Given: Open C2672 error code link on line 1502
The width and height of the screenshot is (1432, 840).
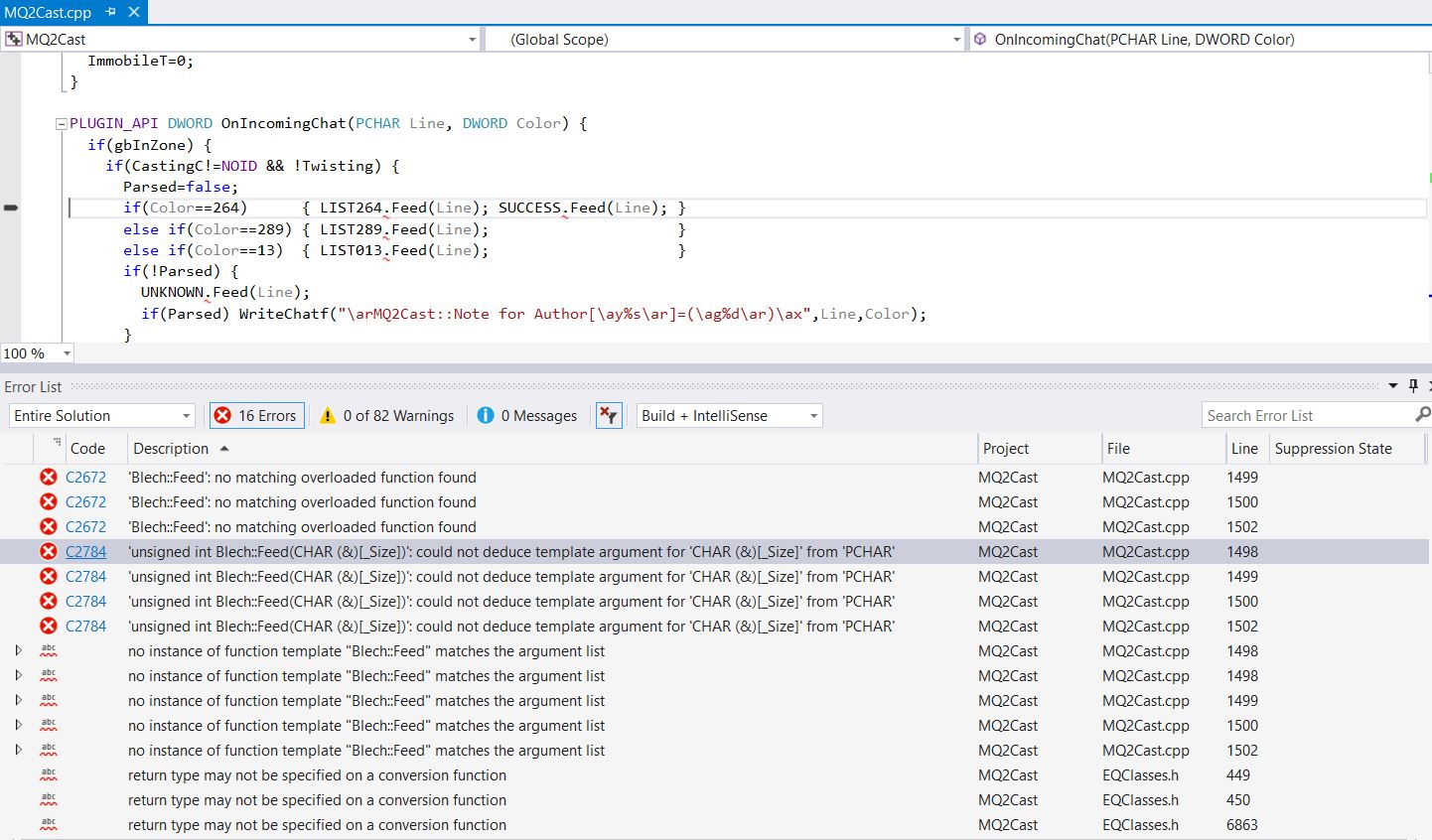Looking at the screenshot, I should [x=85, y=527].
